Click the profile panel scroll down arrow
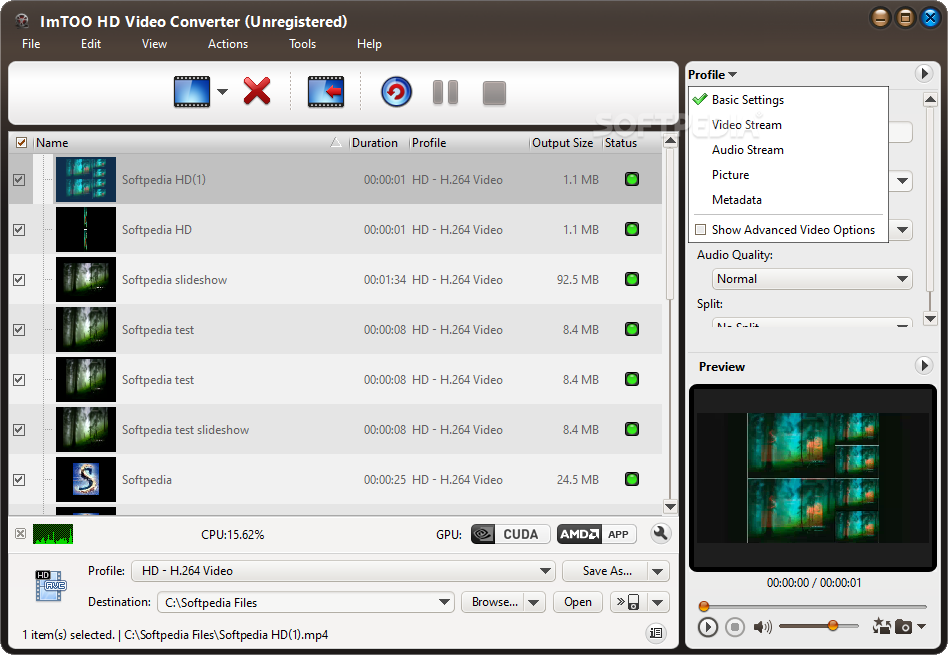The image size is (948, 655). (930, 318)
